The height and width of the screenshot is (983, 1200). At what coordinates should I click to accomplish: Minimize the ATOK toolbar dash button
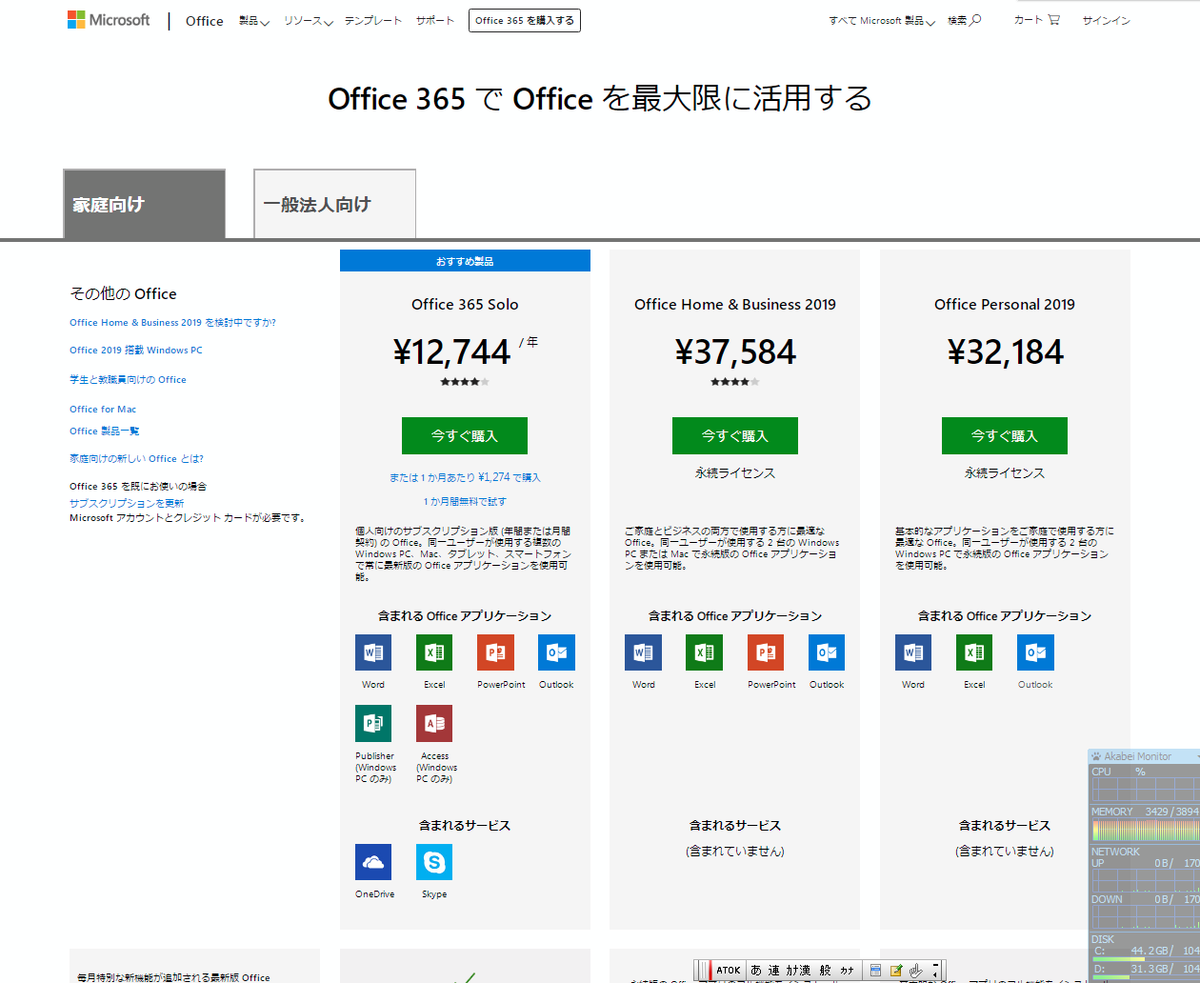click(935, 965)
